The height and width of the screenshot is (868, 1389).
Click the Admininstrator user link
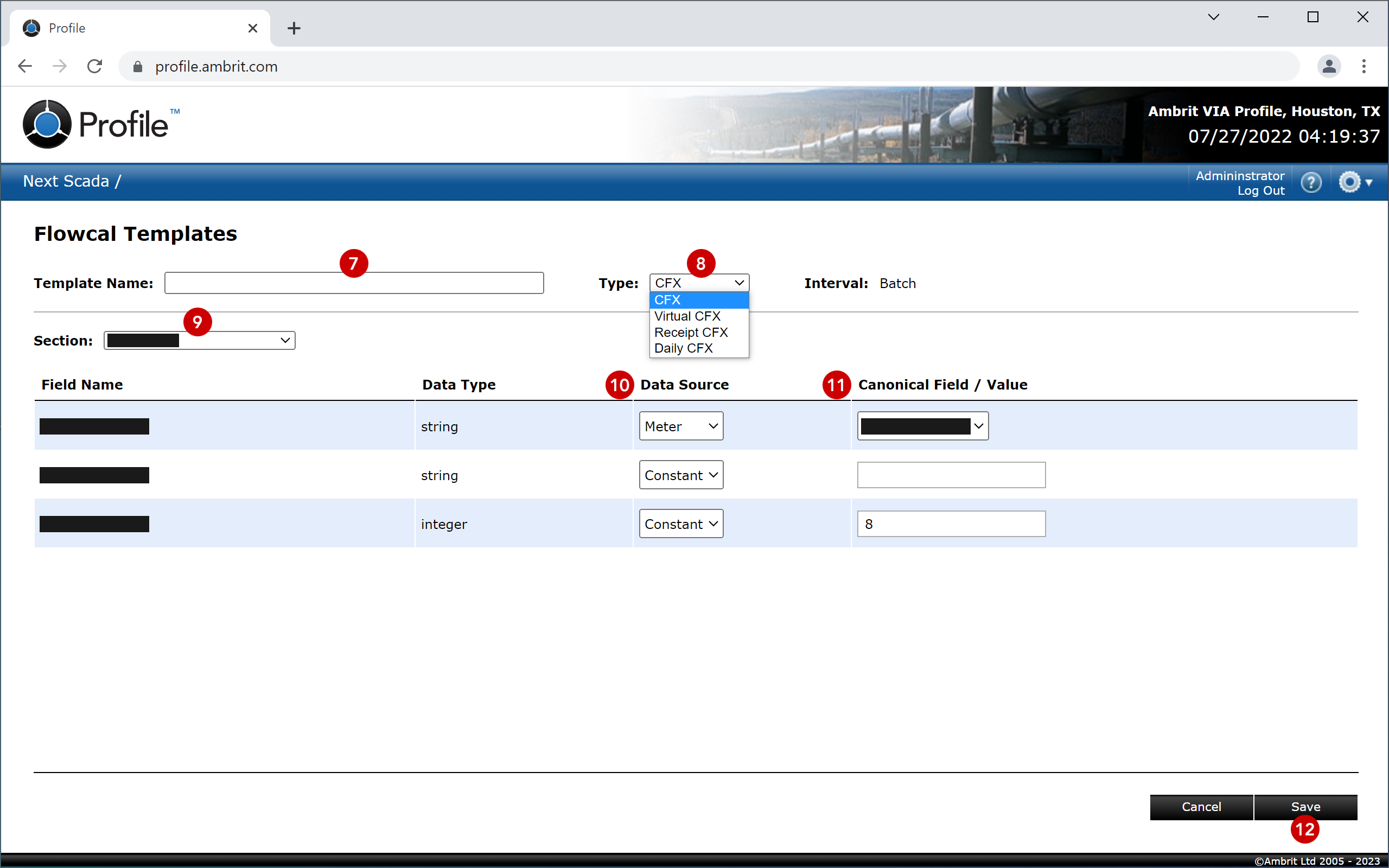coord(1240,176)
